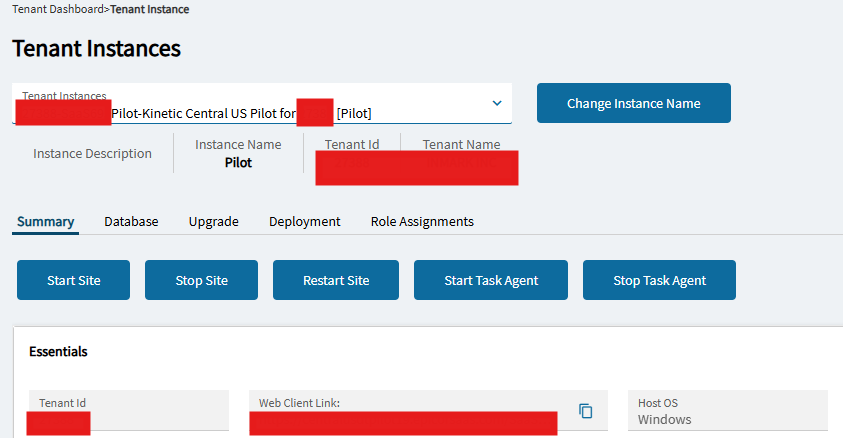Open the Role Assignments tab

422,221
